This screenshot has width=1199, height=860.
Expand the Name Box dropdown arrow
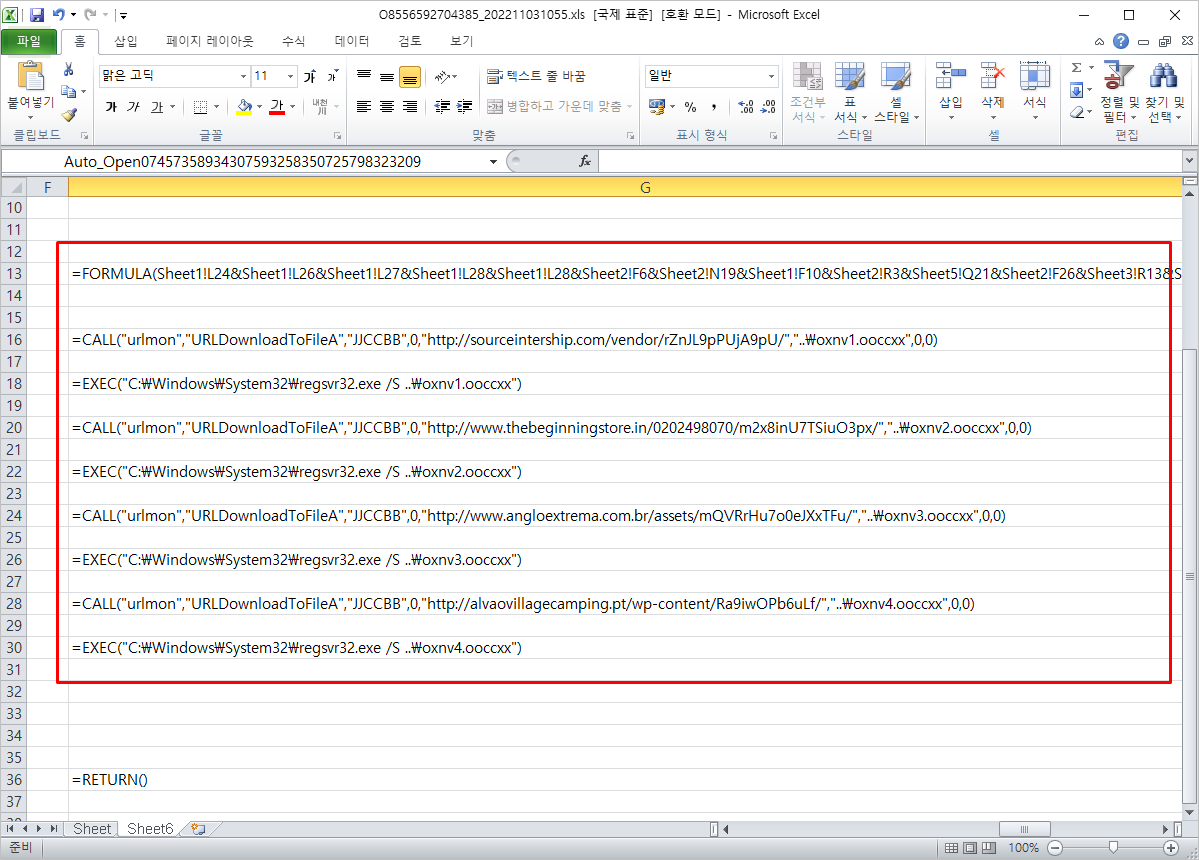493,161
